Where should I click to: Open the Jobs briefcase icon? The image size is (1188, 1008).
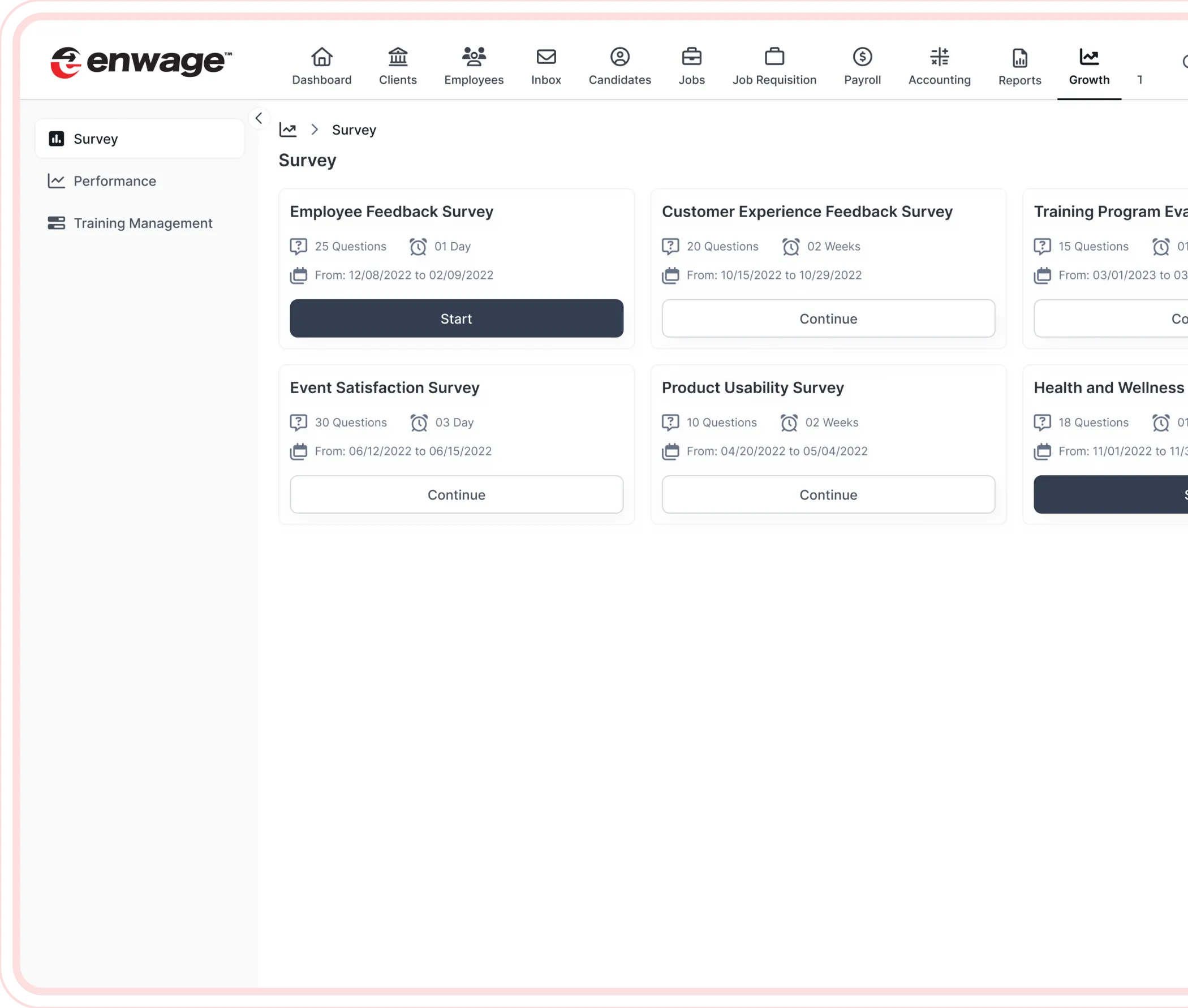point(691,57)
